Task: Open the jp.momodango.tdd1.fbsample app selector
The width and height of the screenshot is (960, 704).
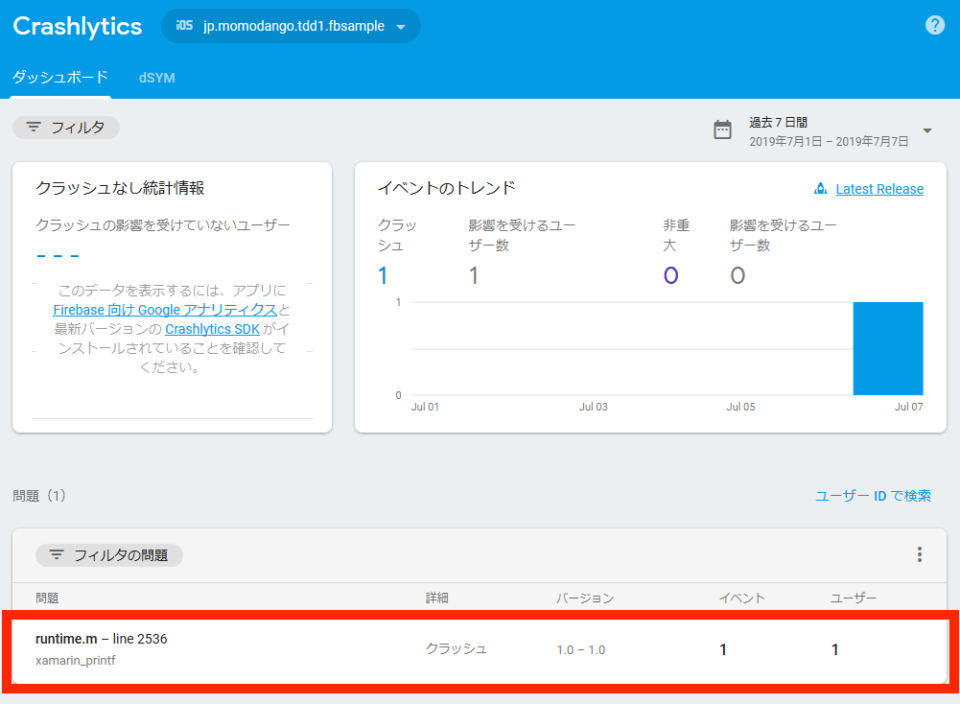Action: [290, 27]
